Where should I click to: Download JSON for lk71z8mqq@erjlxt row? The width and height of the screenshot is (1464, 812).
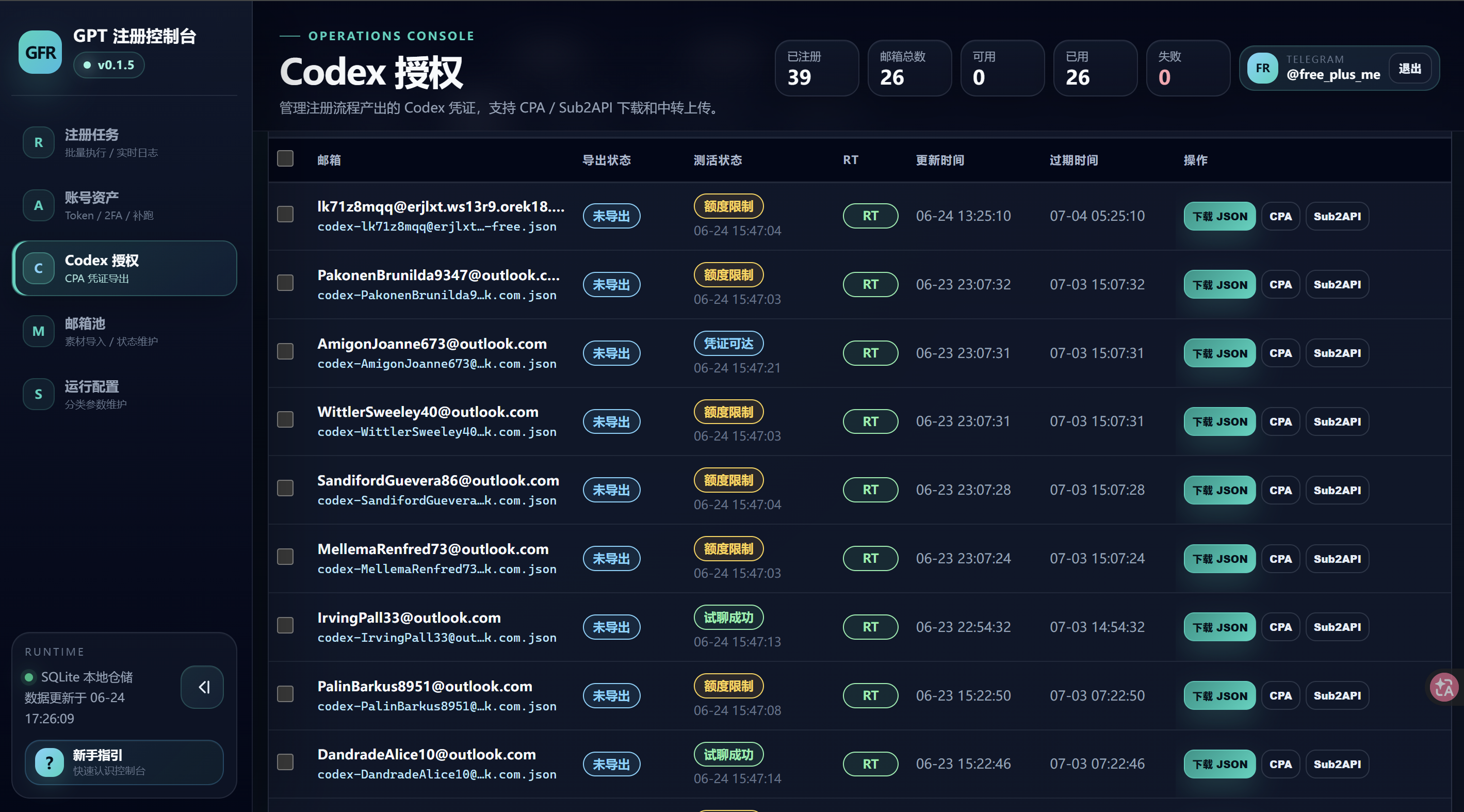point(1219,217)
